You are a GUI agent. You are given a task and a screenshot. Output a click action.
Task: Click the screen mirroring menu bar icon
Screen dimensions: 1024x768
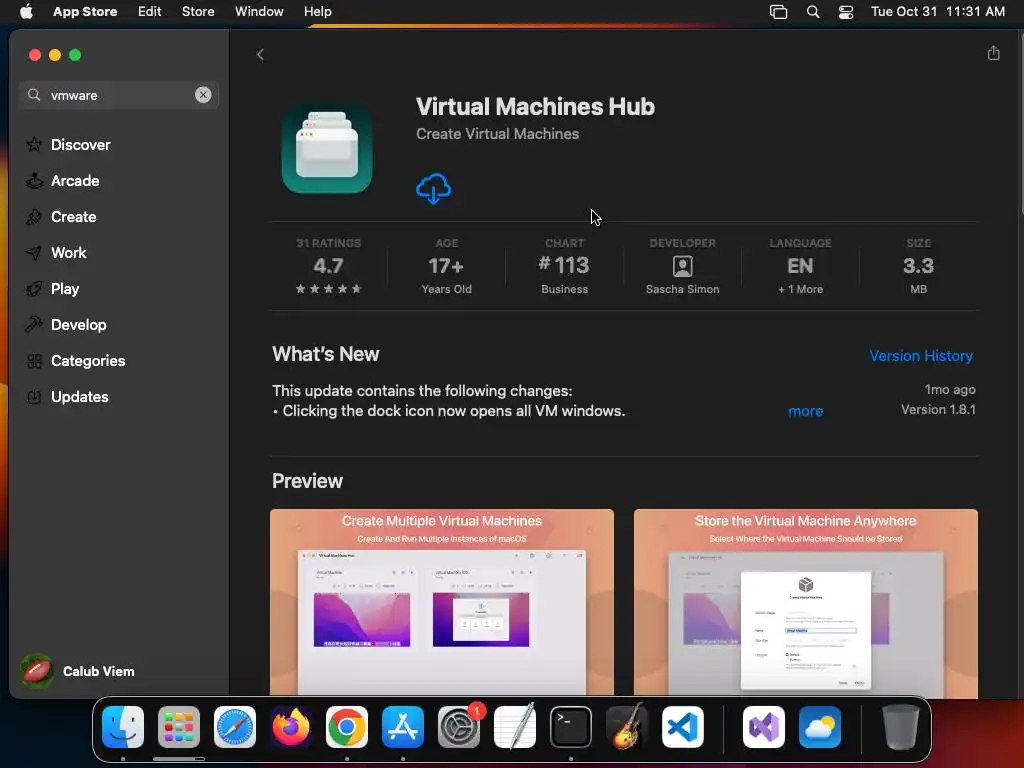point(778,11)
